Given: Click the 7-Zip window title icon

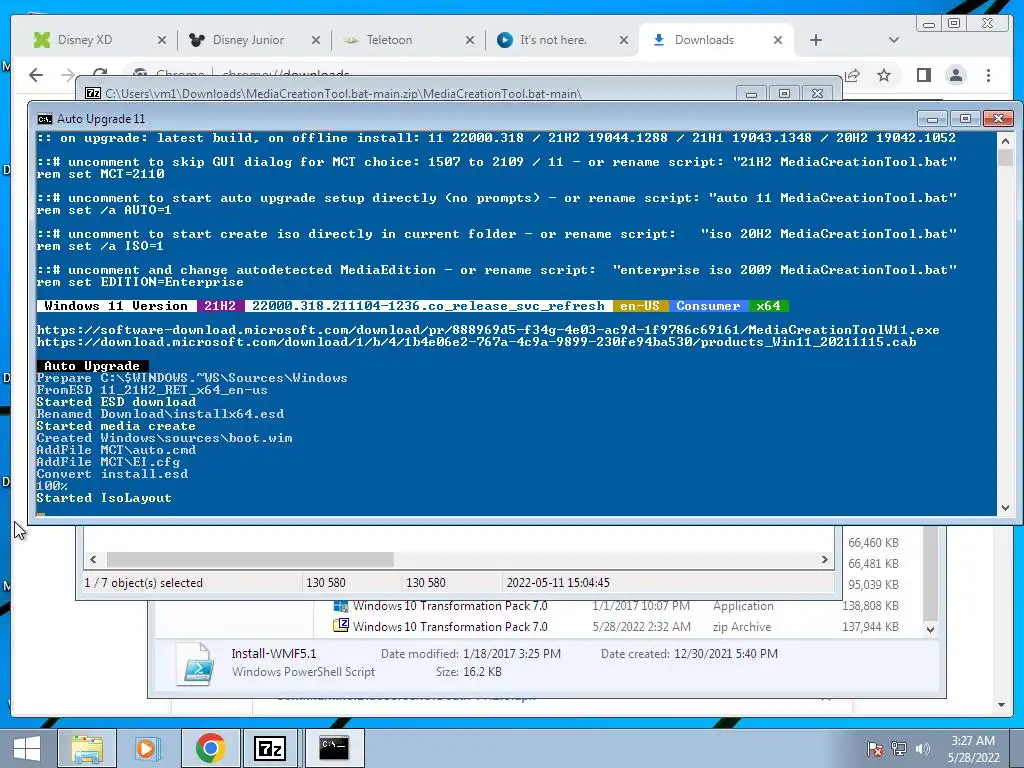Looking at the screenshot, I should [93, 93].
